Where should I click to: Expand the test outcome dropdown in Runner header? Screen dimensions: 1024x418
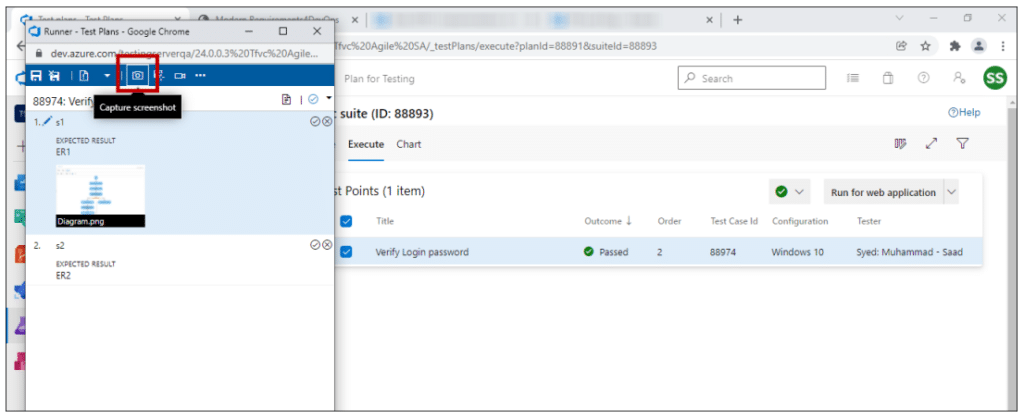328,99
